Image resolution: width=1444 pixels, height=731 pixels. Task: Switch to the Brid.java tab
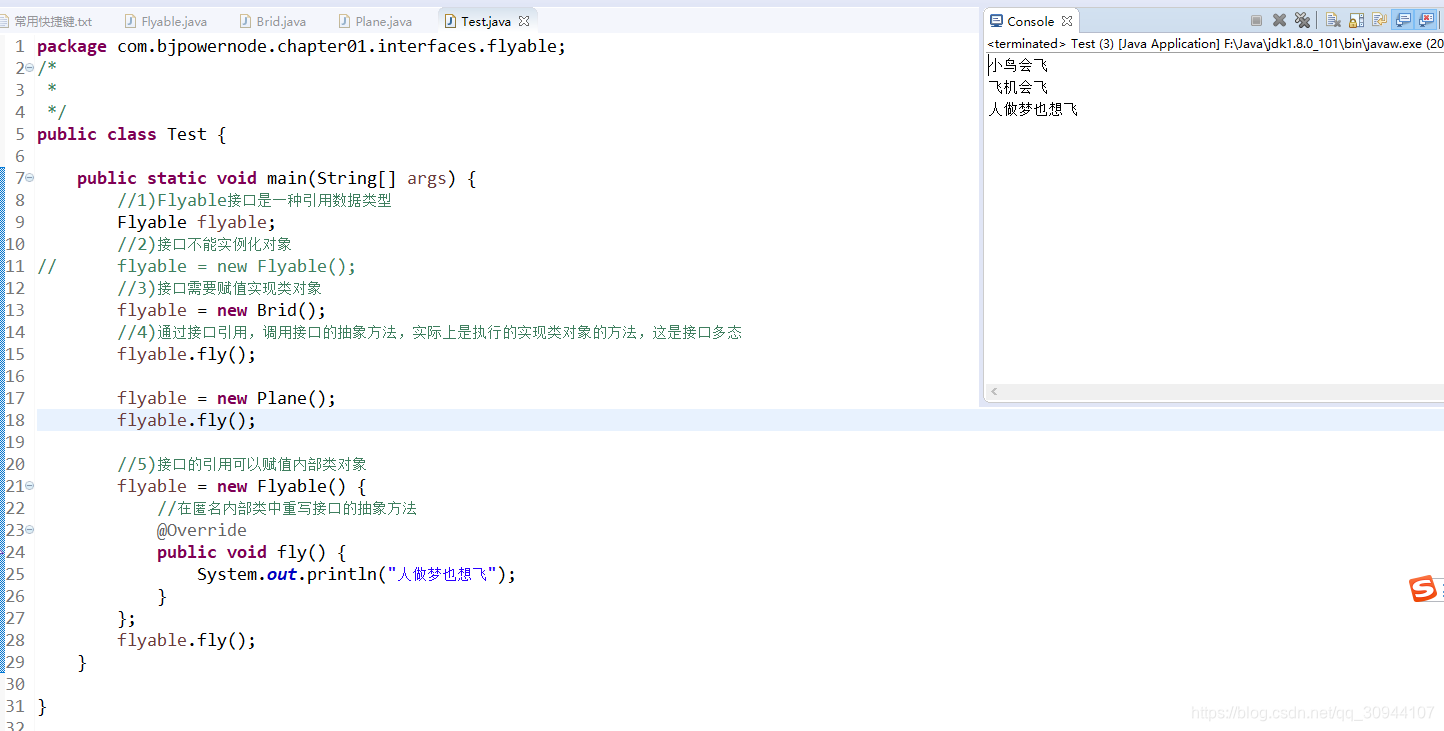(x=273, y=21)
